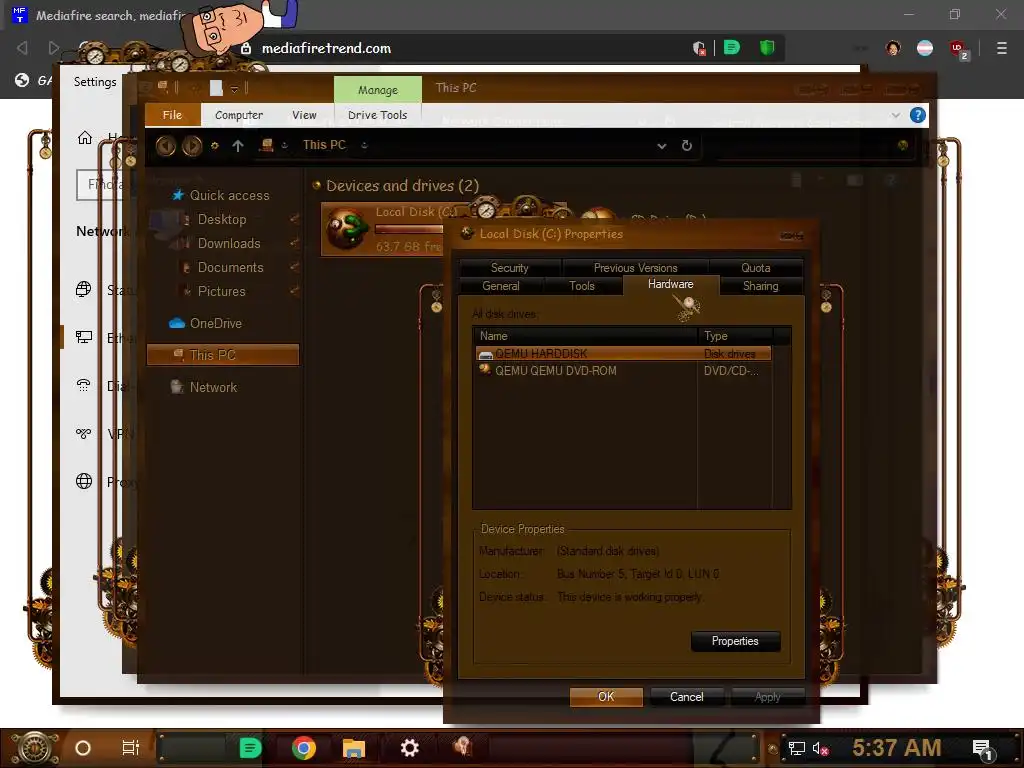Expand the address bar history dropdown
Image resolution: width=1024 pixels, height=768 pixels.
[662, 146]
